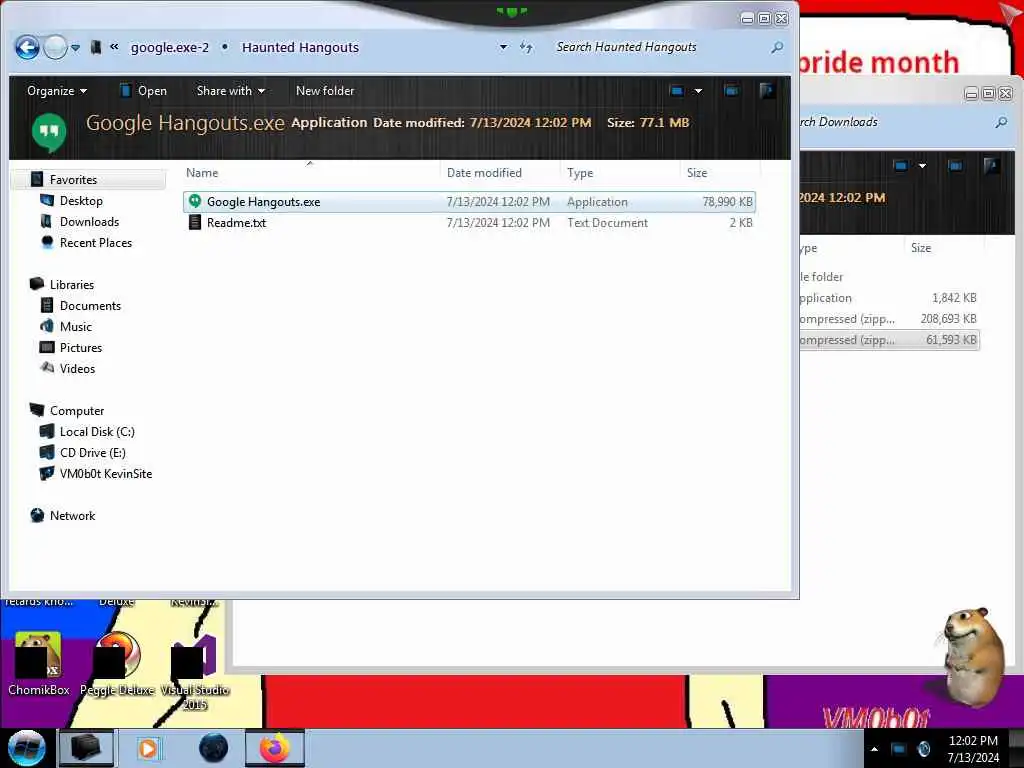Screen dimensions: 1024x768
Task: Click 78,990 KB size cell
Action: click(x=728, y=202)
